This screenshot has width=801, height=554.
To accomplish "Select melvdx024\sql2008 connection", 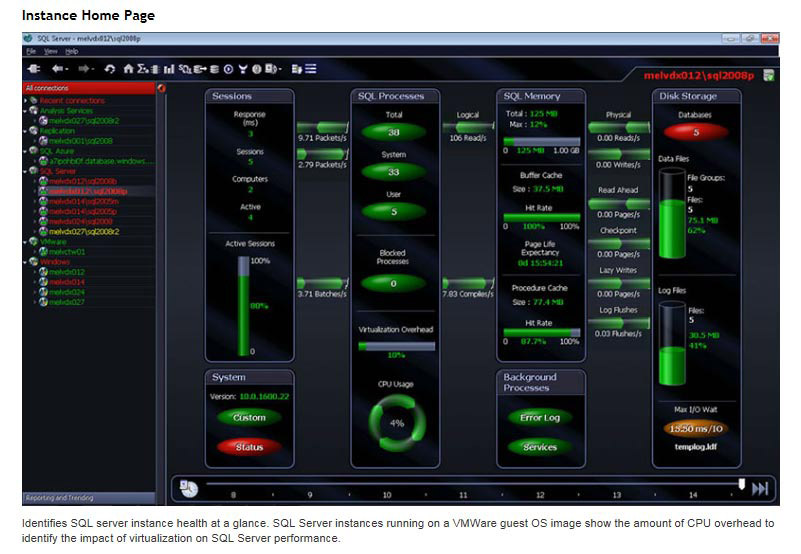I will tap(81, 221).
